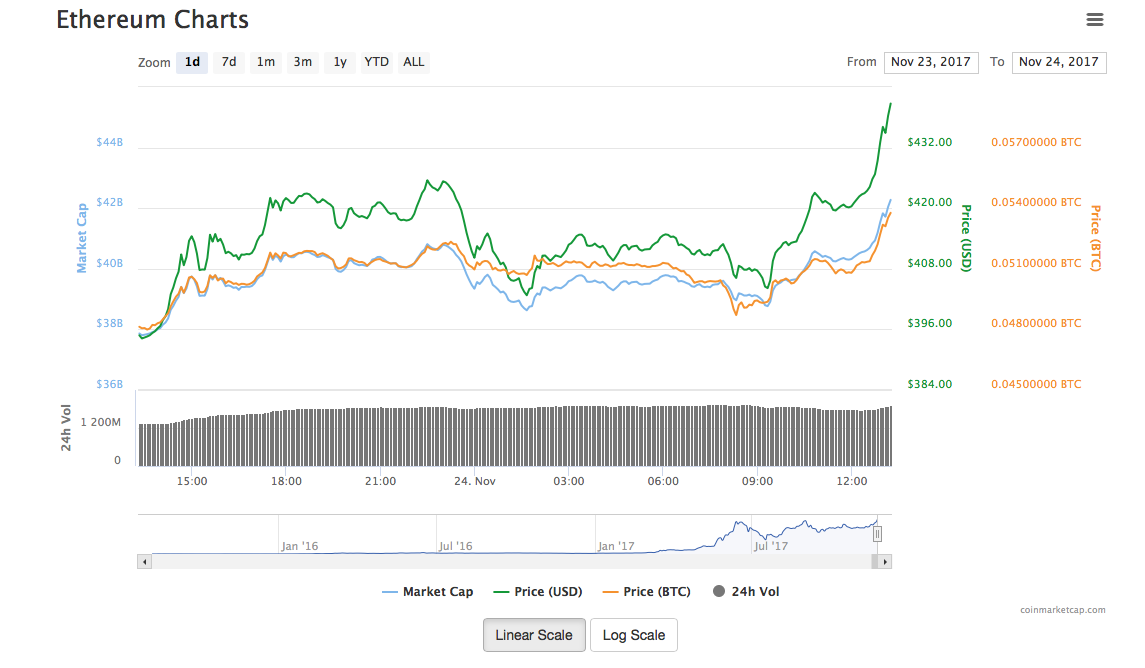
Task: Click the From date field
Action: coord(931,62)
